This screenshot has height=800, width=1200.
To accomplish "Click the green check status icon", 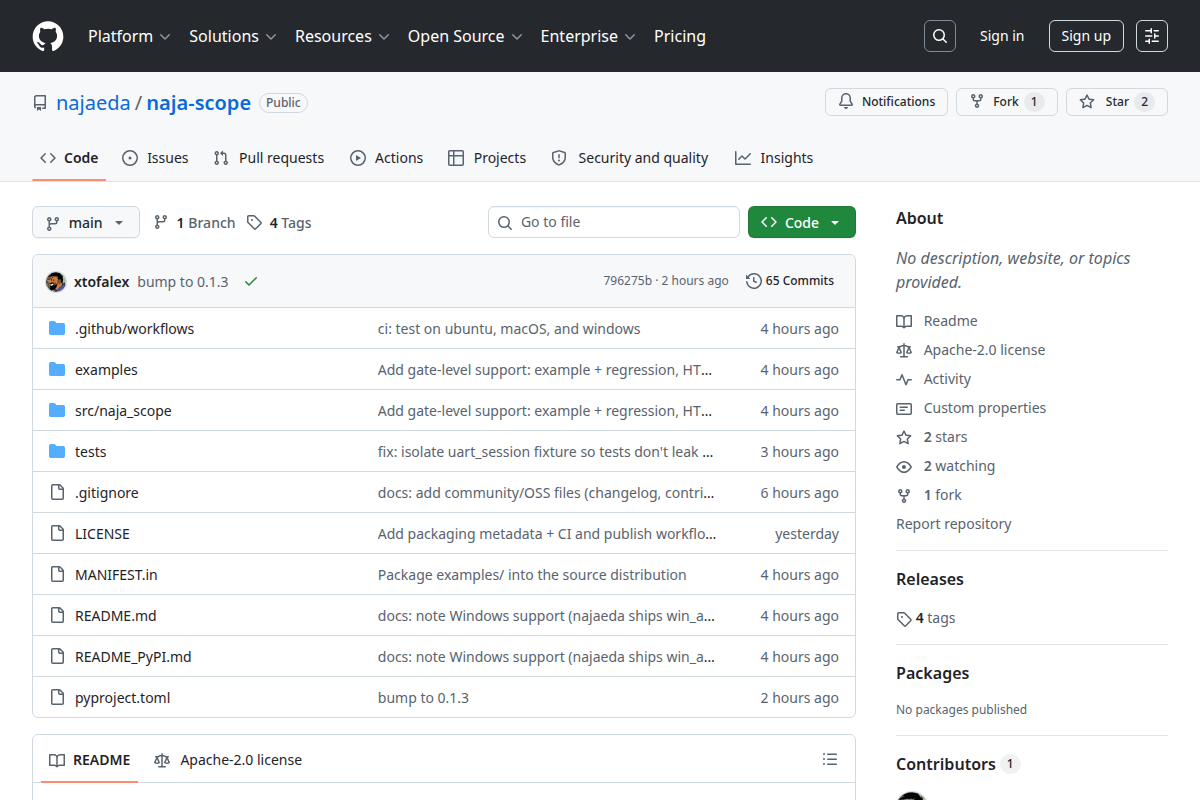I will click(251, 282).
